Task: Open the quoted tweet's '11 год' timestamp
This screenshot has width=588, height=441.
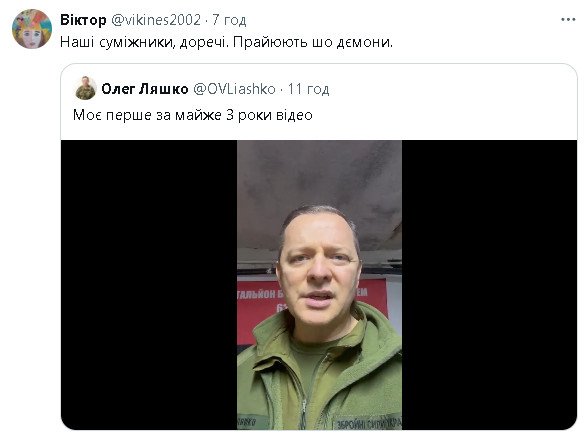Action: tap(309, 89)
